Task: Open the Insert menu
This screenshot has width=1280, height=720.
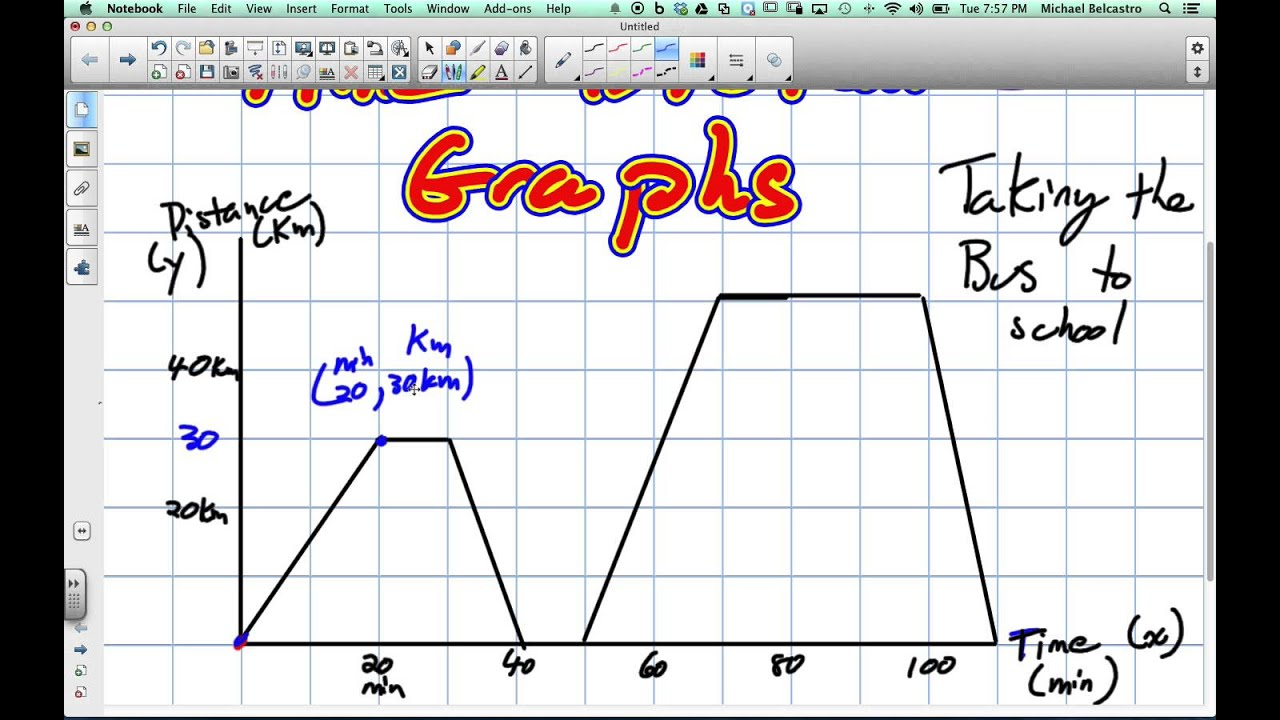Action: 301,9
